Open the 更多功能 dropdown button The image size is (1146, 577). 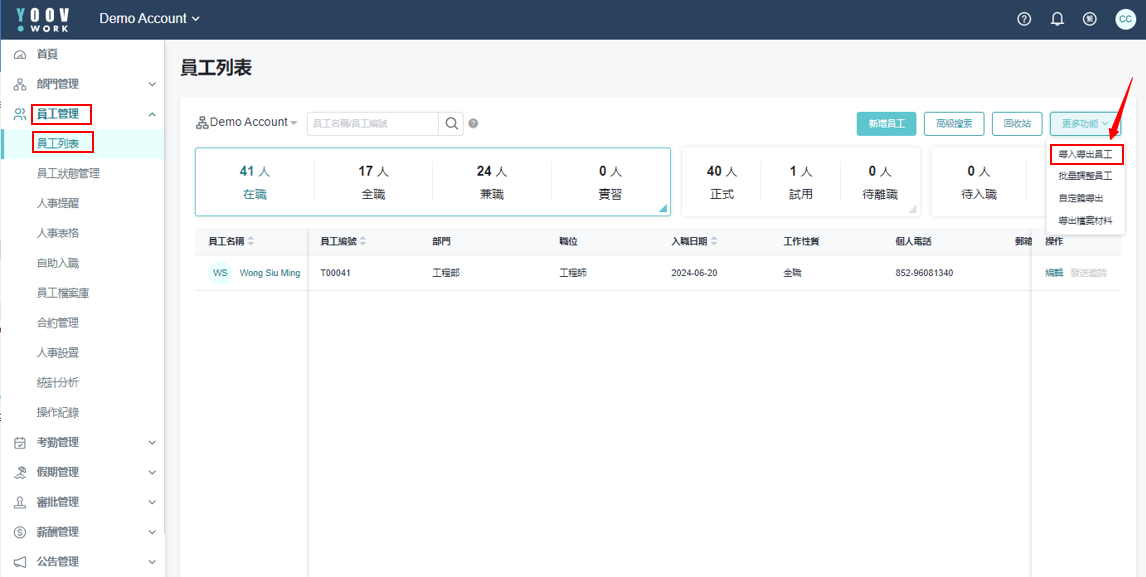click(1085, 124)
